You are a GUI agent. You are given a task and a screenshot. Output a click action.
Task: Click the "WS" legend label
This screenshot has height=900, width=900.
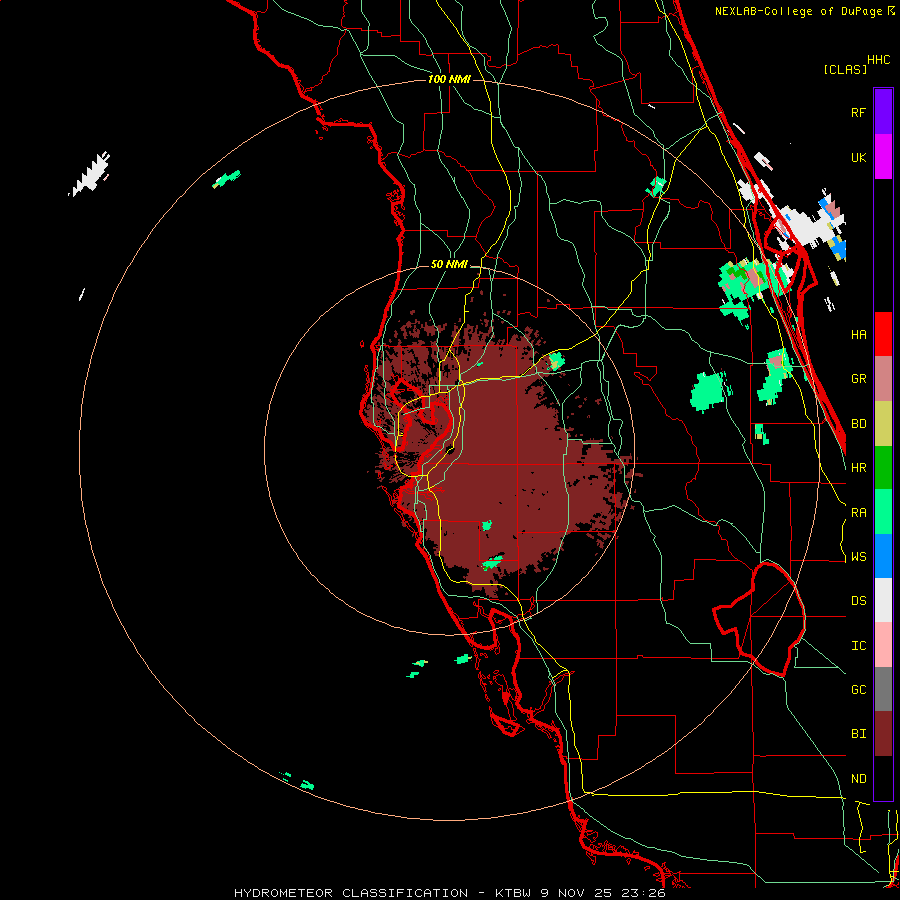858,557
